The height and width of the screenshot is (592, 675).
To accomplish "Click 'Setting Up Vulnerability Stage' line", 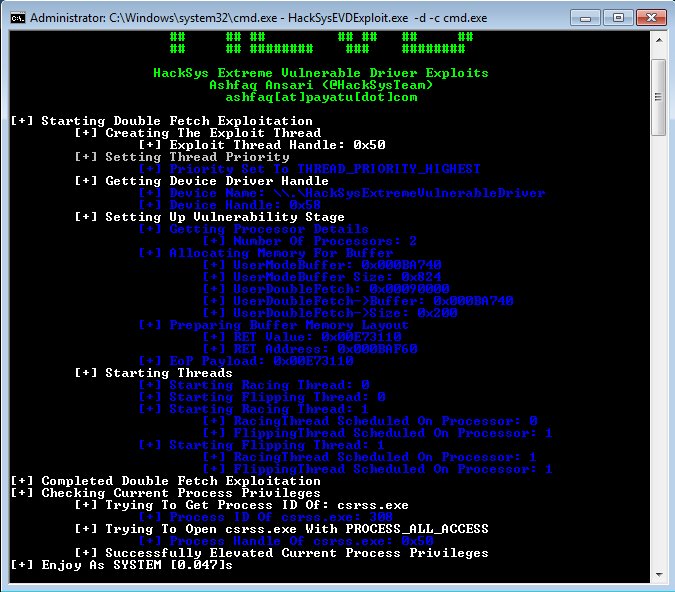I will tap(209, 217).
